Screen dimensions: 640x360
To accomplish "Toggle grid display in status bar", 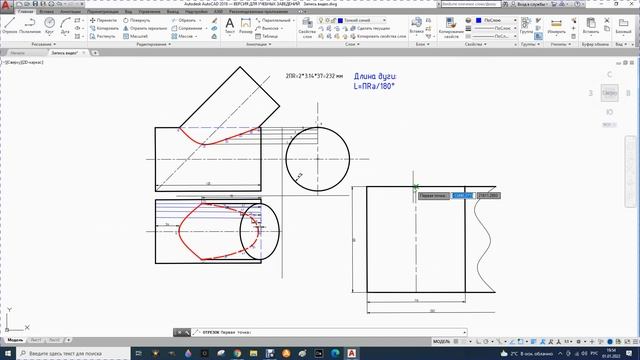I will [456, 342].
